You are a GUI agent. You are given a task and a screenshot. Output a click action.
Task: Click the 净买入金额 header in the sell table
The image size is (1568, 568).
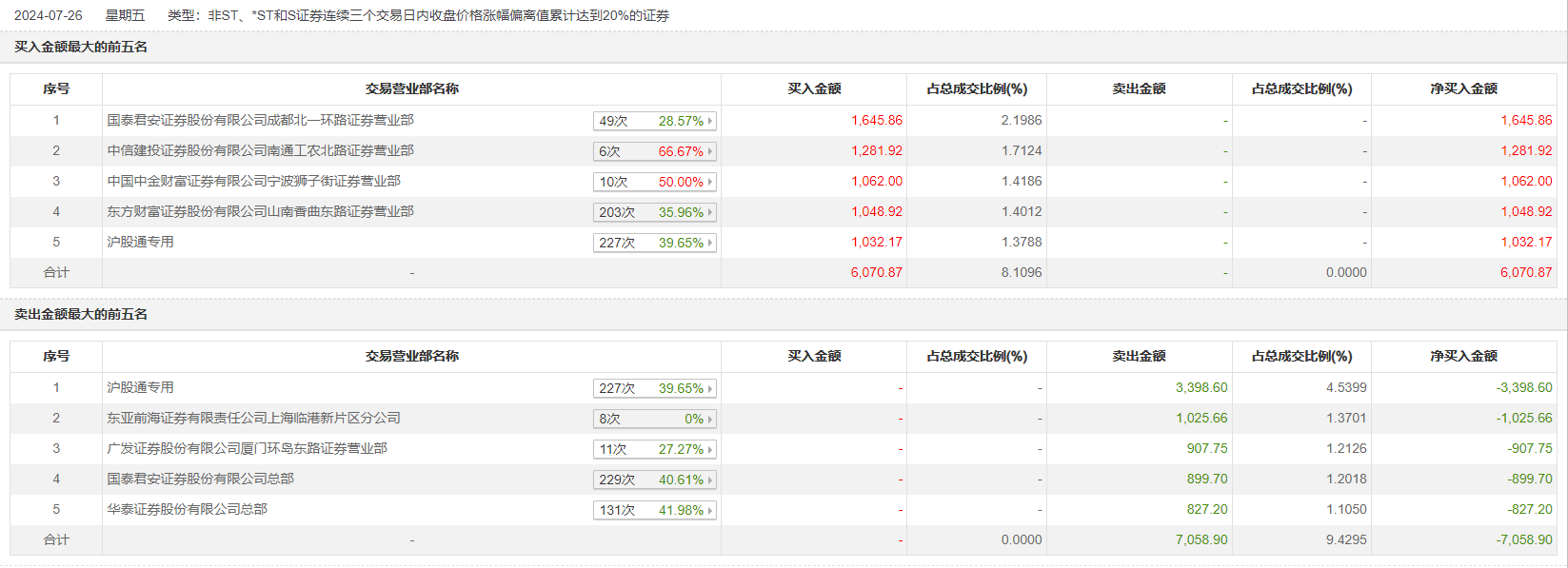pos(1463,356)
